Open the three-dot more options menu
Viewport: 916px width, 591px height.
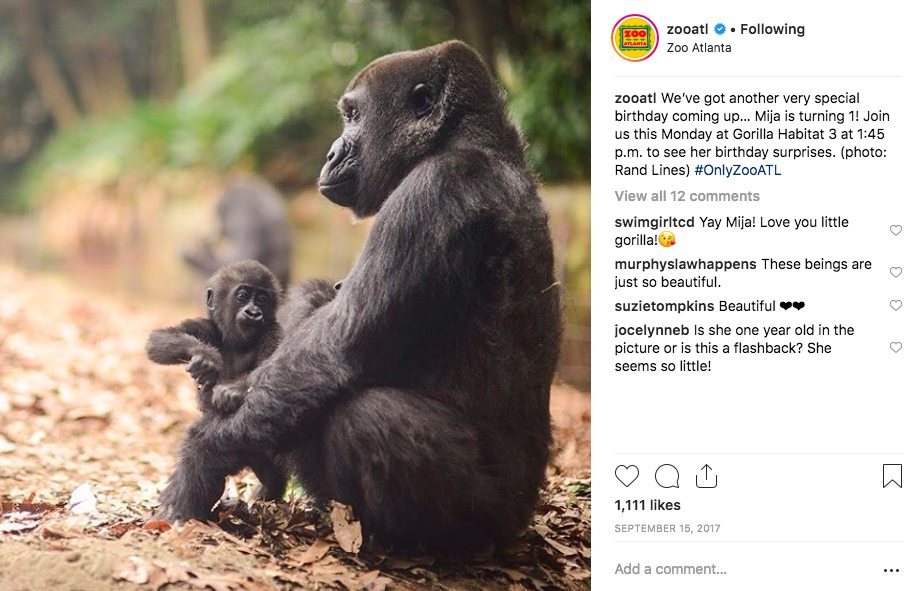point(891,570)
